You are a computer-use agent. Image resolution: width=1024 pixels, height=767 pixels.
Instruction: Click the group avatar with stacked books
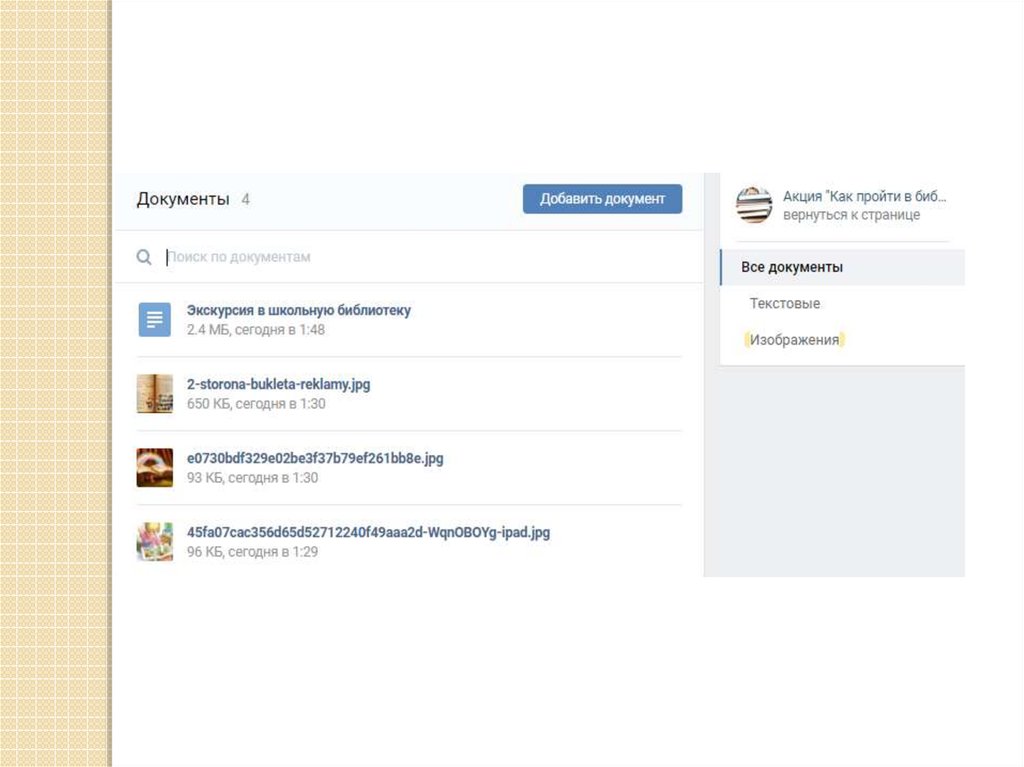754,205
